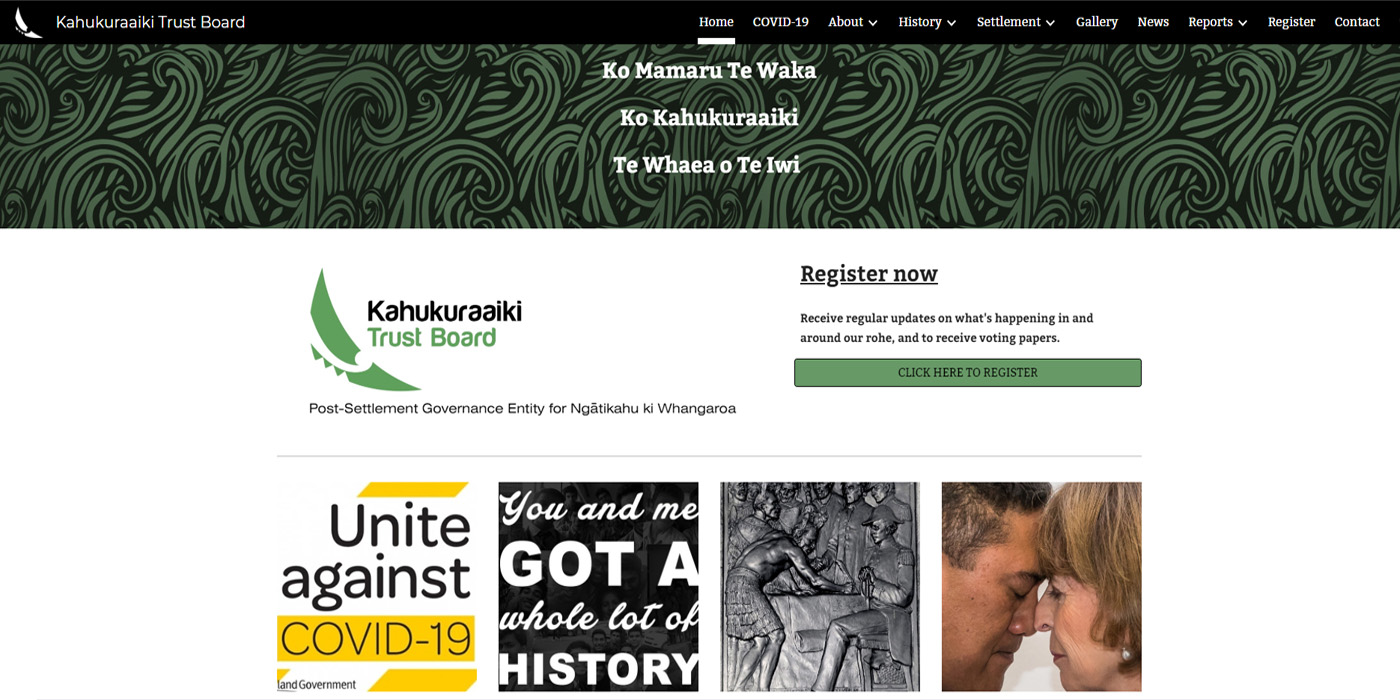Select the bronze relief sculpture thumbnail
Viewport: 1400px width, 700px height.
pyautogui.click(x=820, y=587)
